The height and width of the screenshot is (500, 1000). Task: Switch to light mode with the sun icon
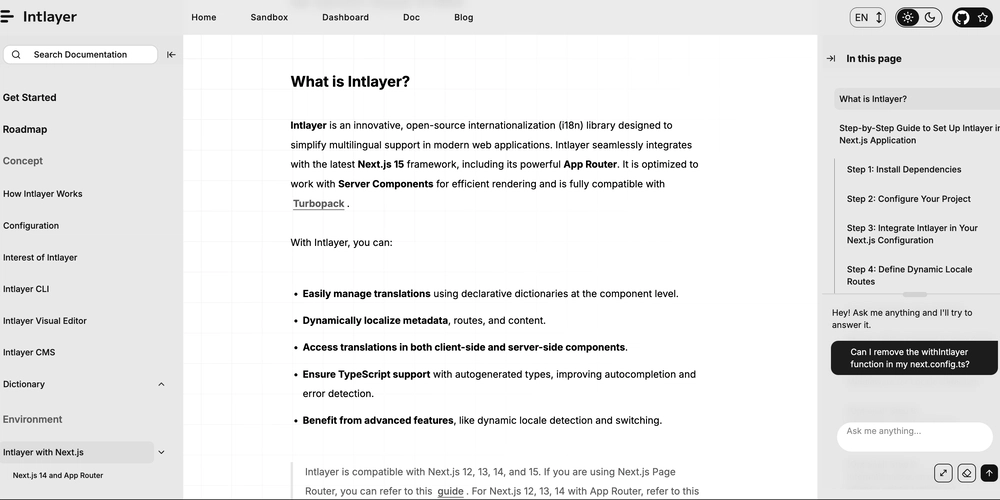point(908,17)
